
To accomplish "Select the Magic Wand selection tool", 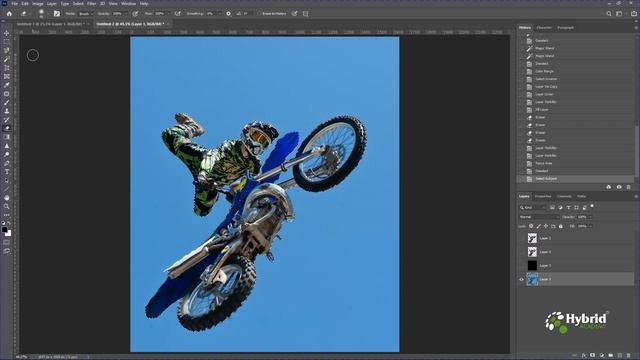I will click(x=7, y=59).
